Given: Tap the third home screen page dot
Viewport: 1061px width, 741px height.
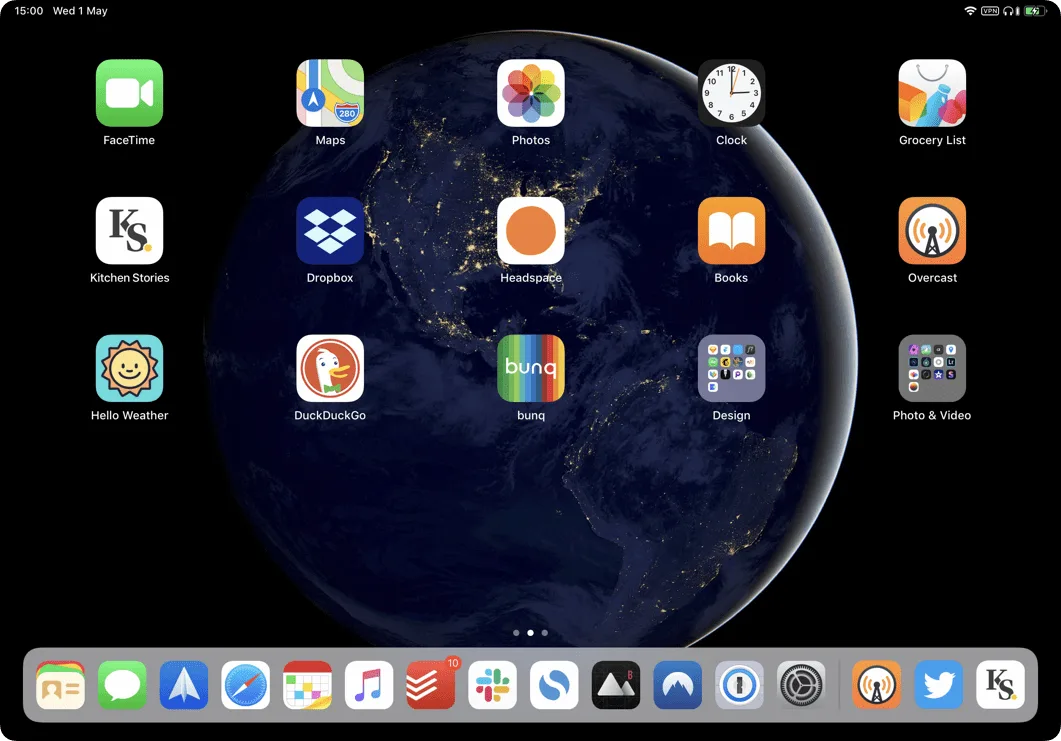Looking at the screenshot, I should point(545,633).
